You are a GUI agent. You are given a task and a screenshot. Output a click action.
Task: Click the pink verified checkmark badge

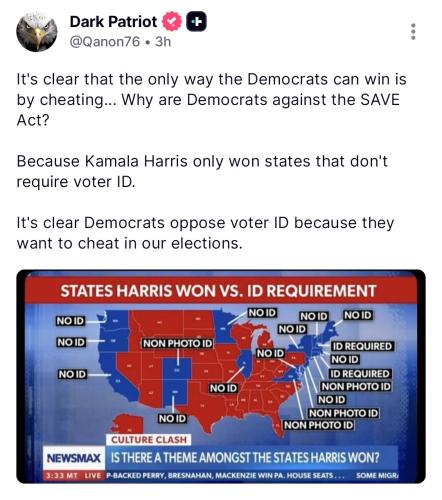coord(172,21)
